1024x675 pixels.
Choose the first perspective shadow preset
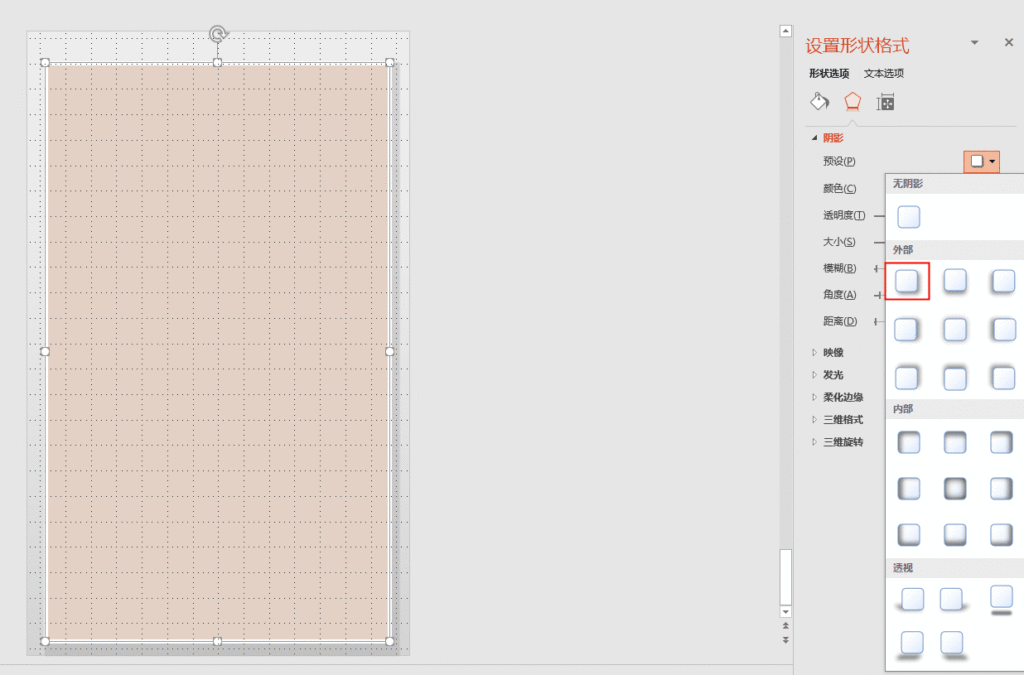[912, 599]
